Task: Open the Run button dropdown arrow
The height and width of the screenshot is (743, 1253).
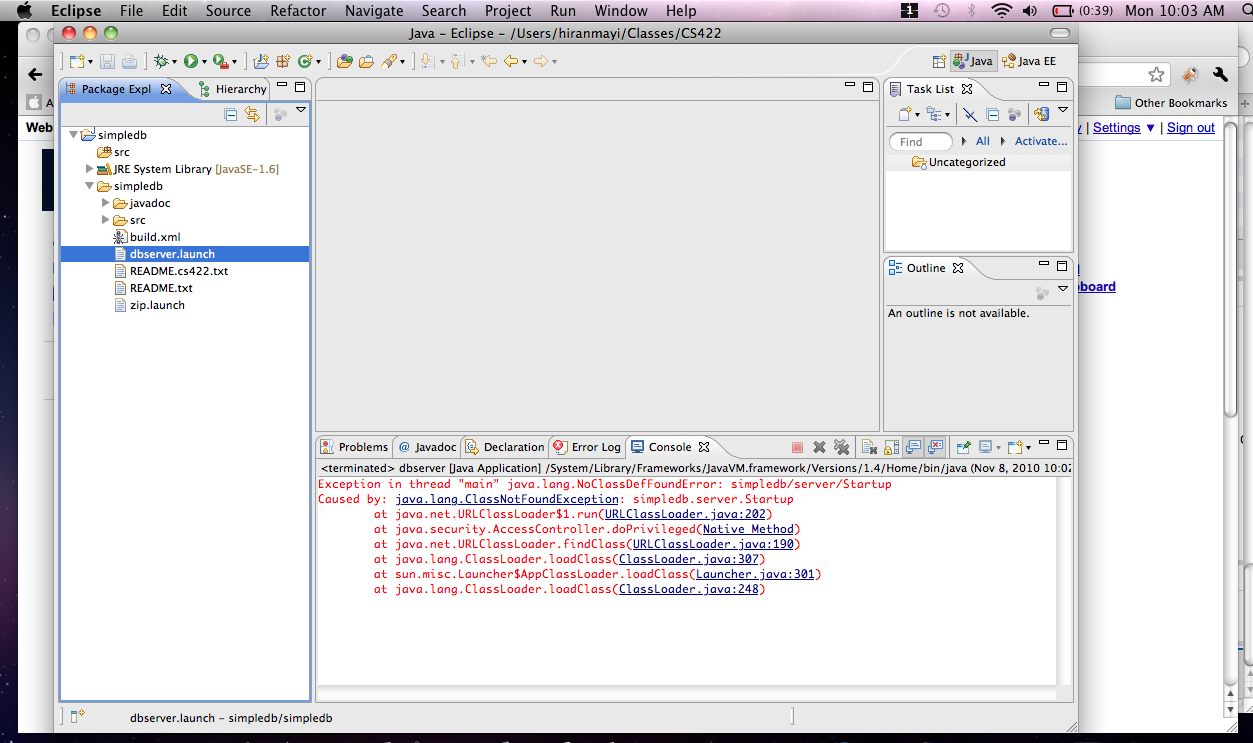Action: coord(205,62)
